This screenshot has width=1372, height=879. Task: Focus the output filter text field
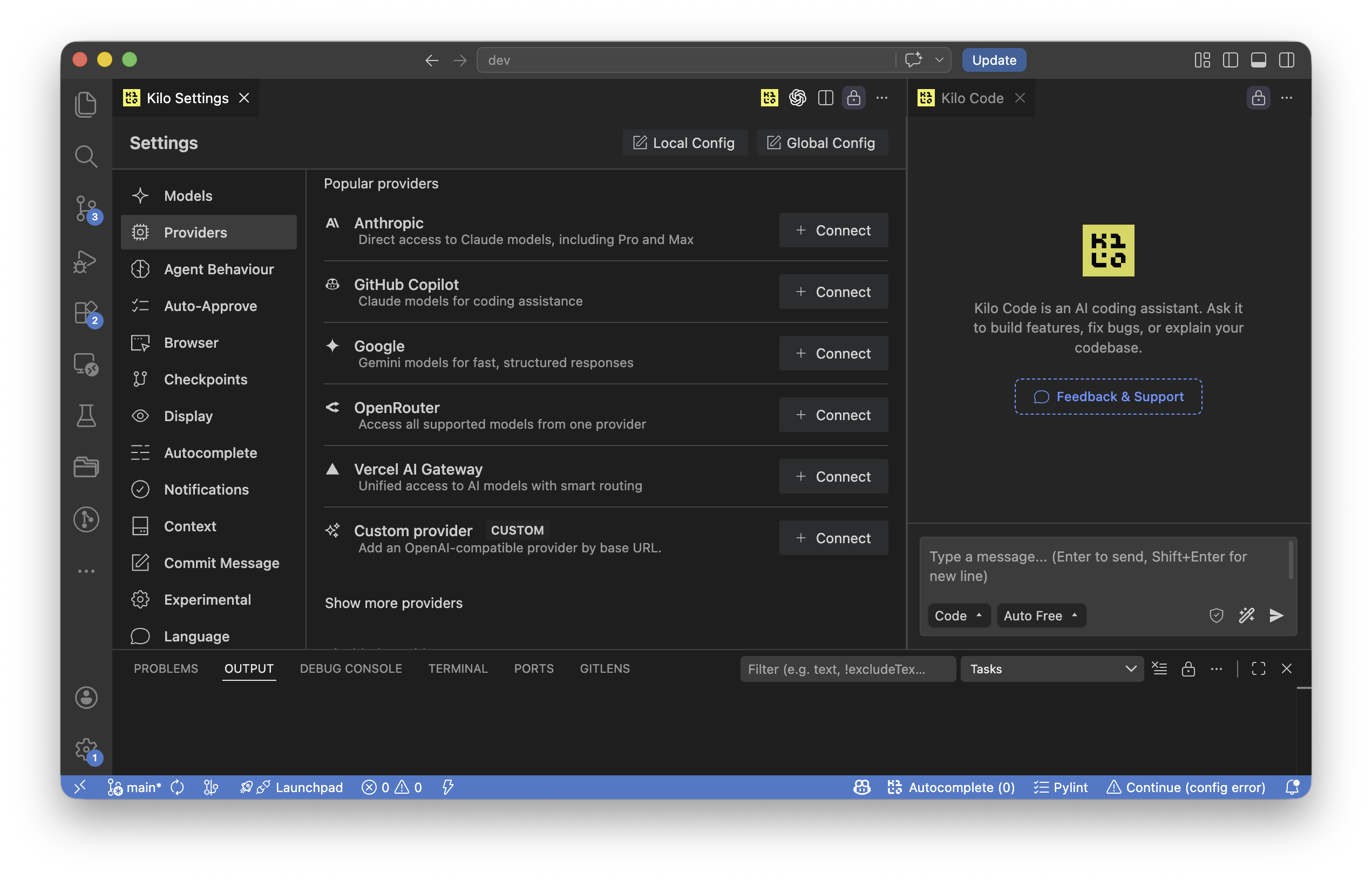coord(848,669)
